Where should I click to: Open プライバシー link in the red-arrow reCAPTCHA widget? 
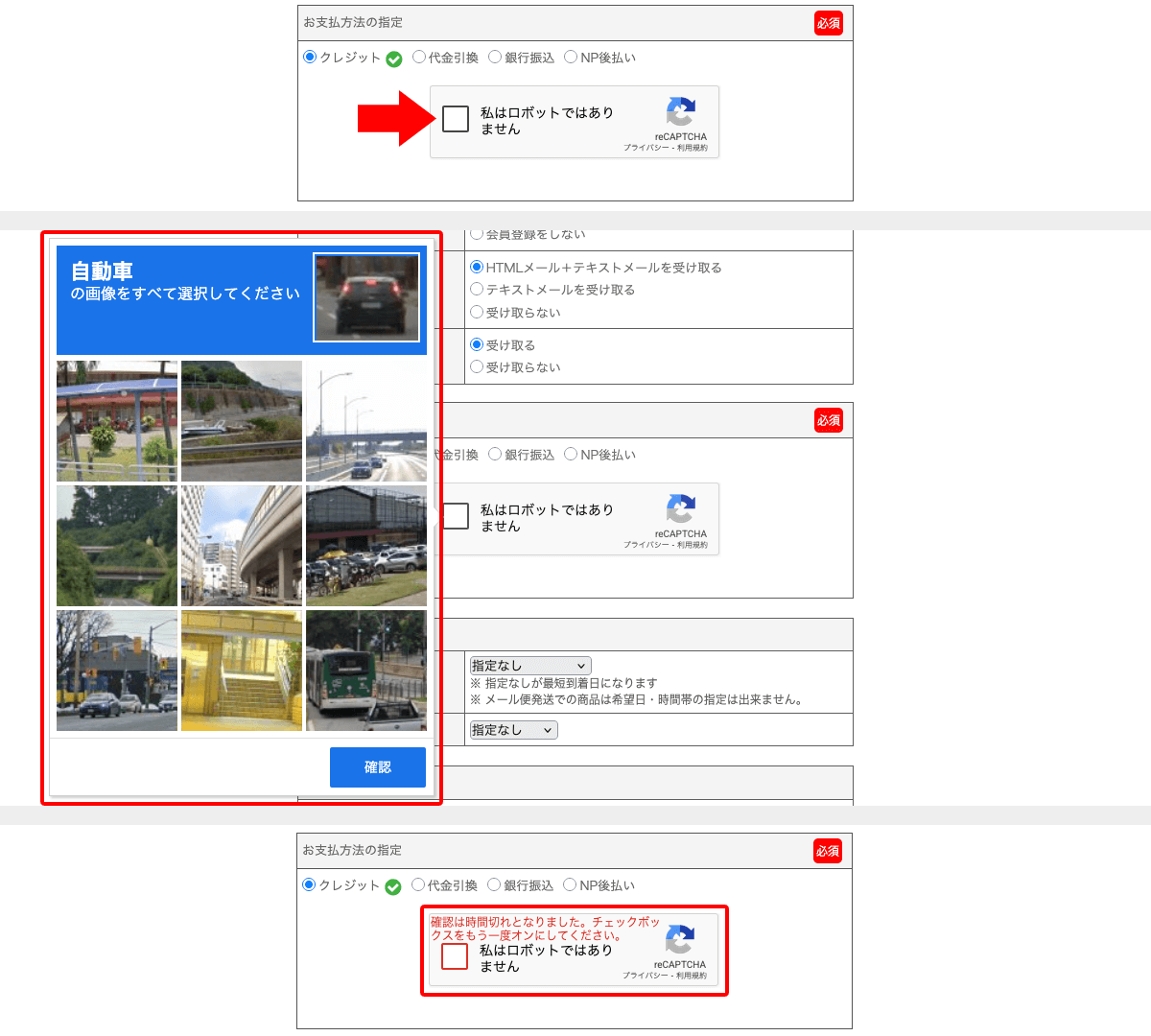[x=646, y=148]
